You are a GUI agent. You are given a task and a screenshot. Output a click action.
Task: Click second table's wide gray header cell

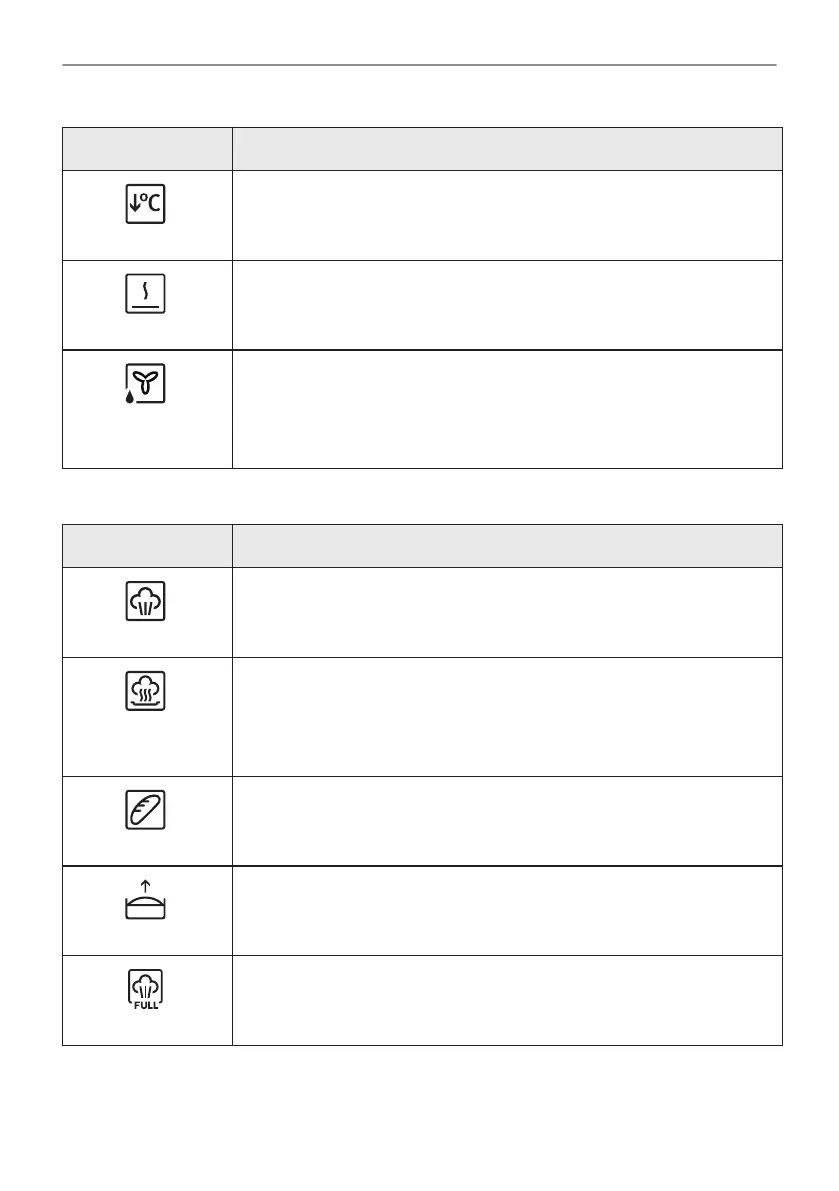[507, 545]
